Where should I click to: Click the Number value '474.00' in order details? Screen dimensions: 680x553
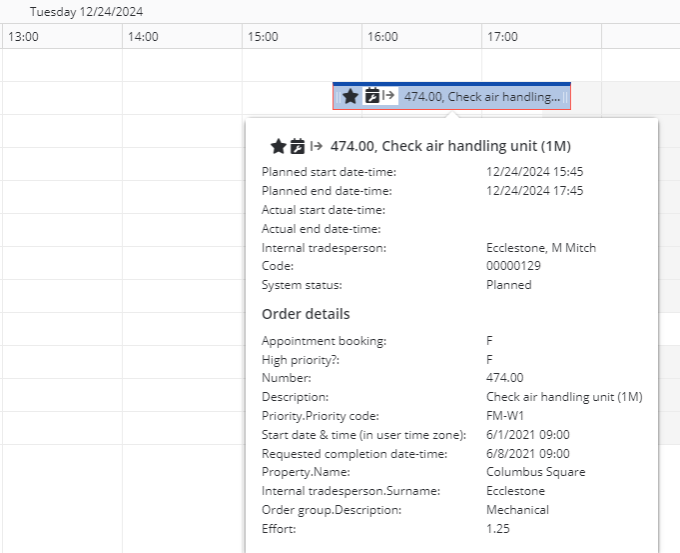(x=505, y=378)
